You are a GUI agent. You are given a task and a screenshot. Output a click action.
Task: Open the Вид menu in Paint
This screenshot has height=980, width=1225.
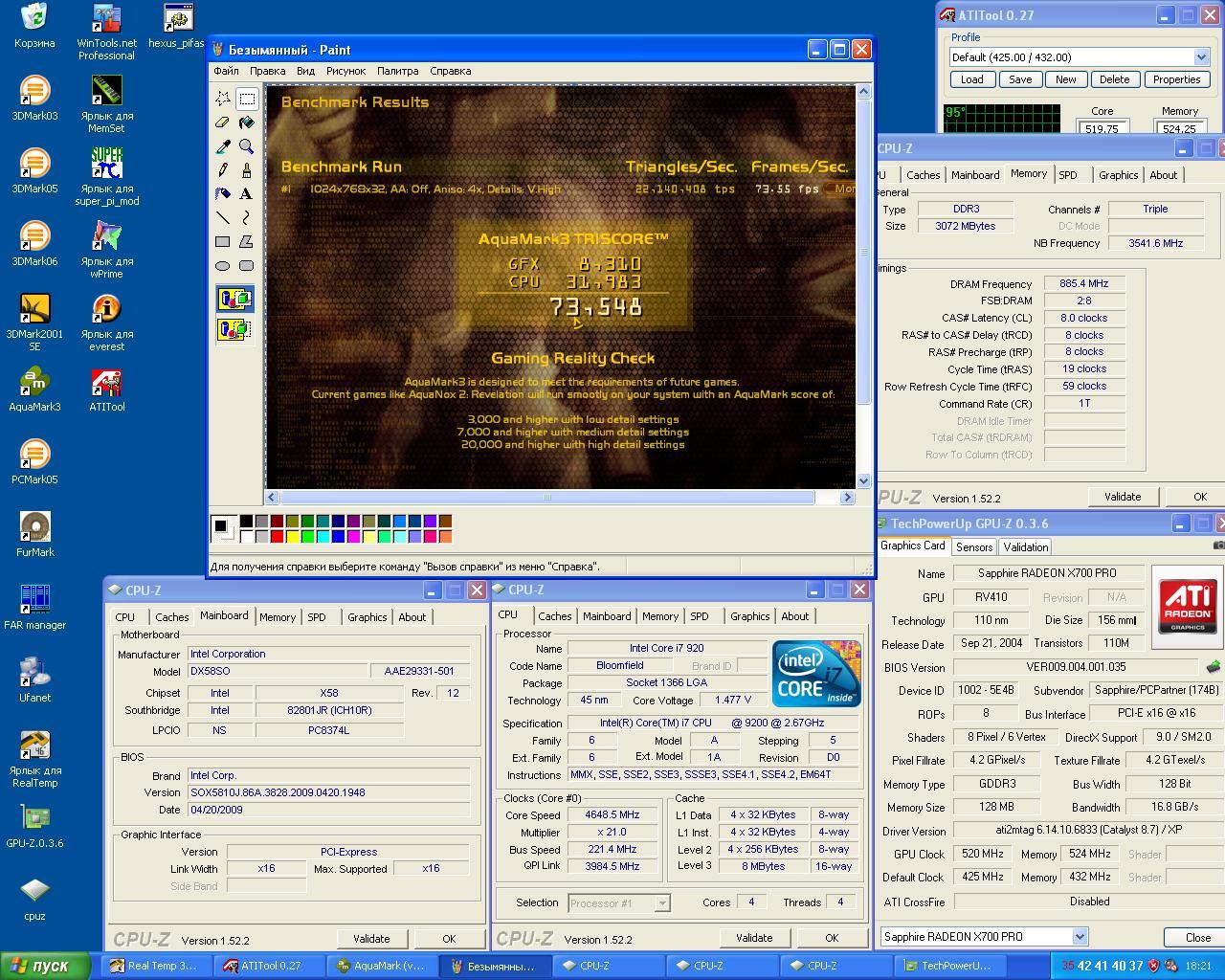(305, 71)
